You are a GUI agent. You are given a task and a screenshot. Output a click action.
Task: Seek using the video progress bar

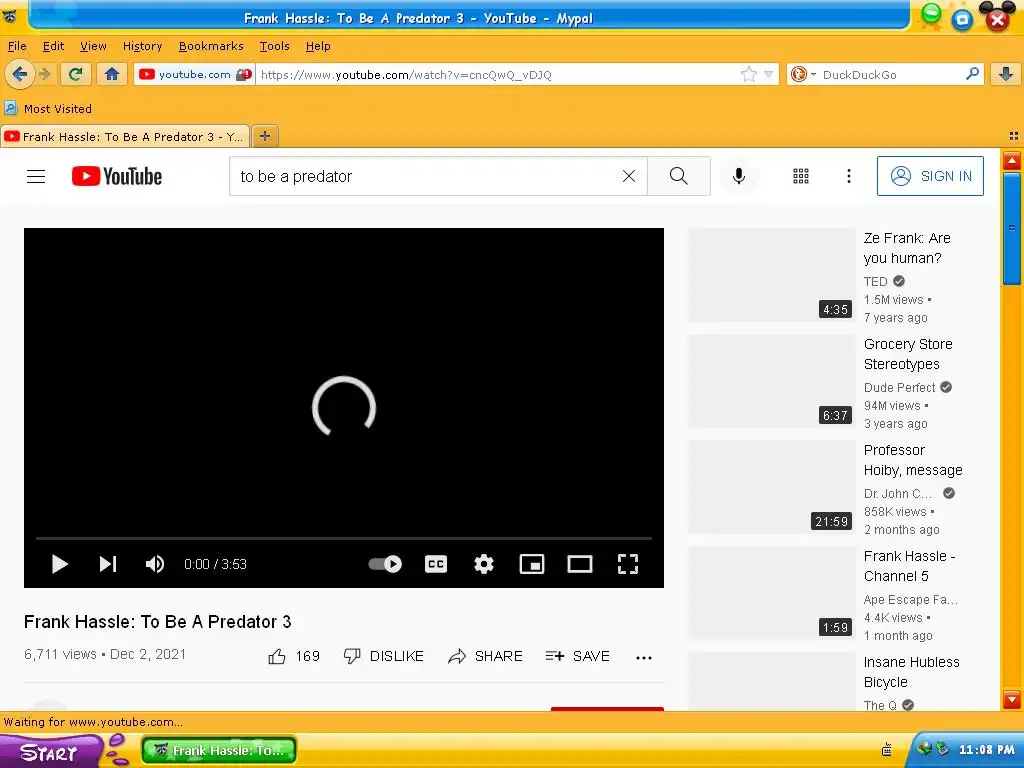(x=344, y=538)
